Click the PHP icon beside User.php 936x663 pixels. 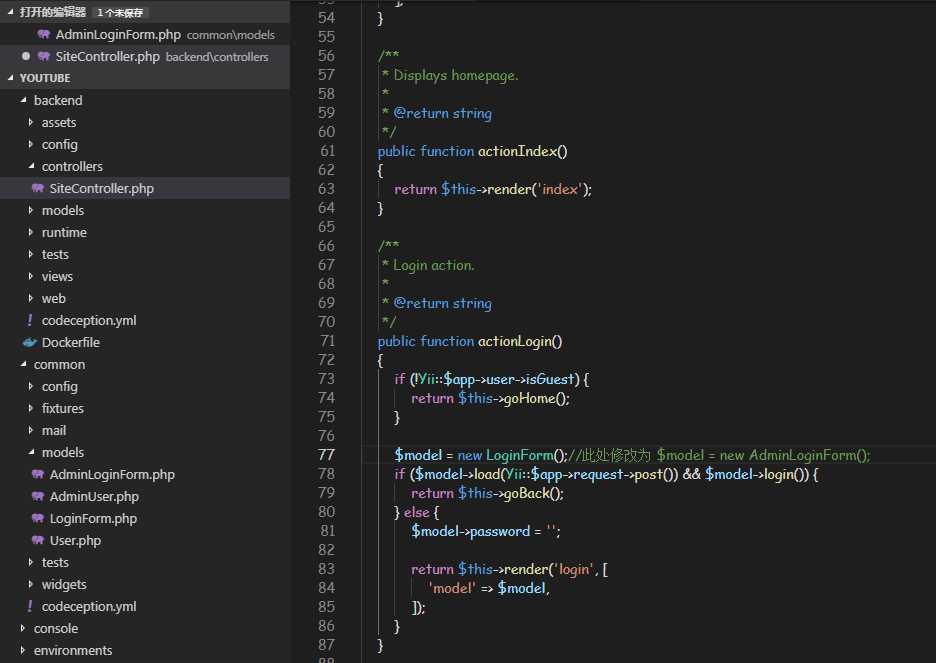coord(38,540)
